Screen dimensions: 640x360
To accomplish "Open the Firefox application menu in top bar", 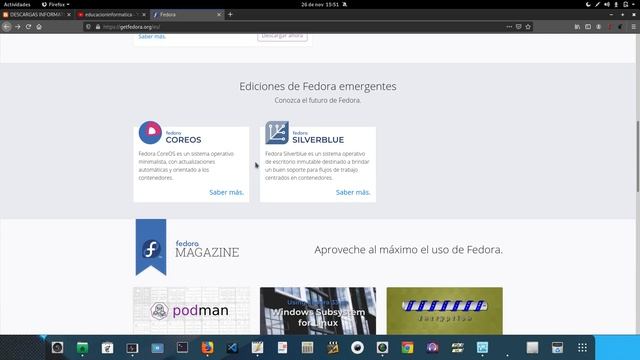I will pyautogui.click(x=56, y=4).
